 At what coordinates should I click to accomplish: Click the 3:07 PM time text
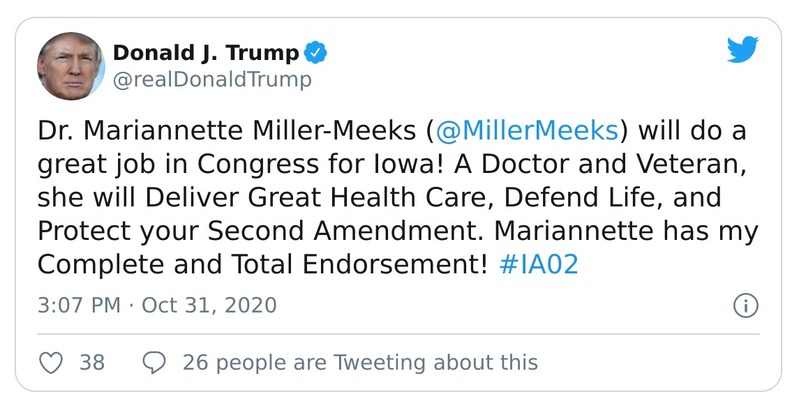pyautogui.click(x=79, y=305)
